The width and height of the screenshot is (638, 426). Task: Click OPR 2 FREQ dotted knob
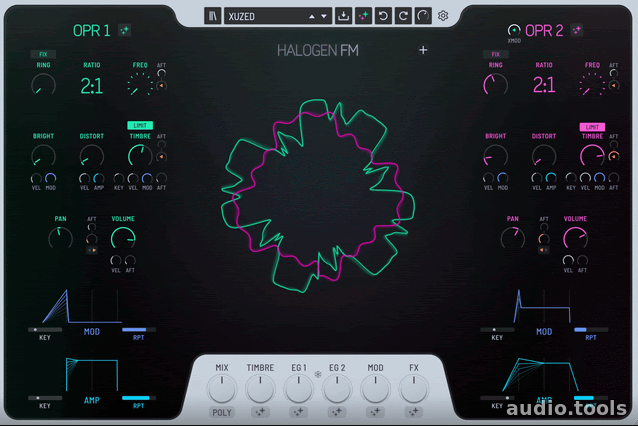tap(592, 85)
